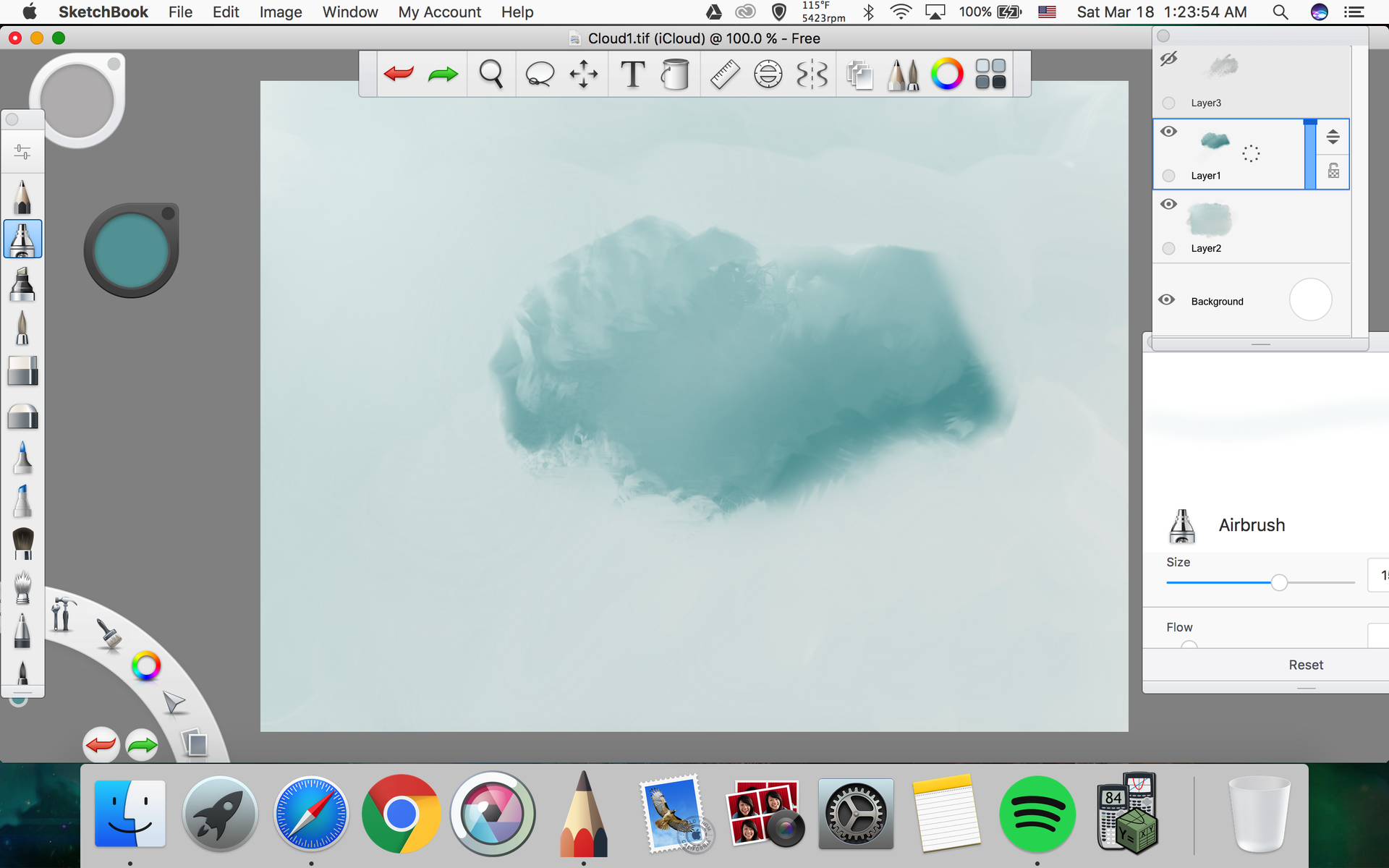Screen dimensions: 1389x868
Task: Open the Help menu
Action: point(517,12)
